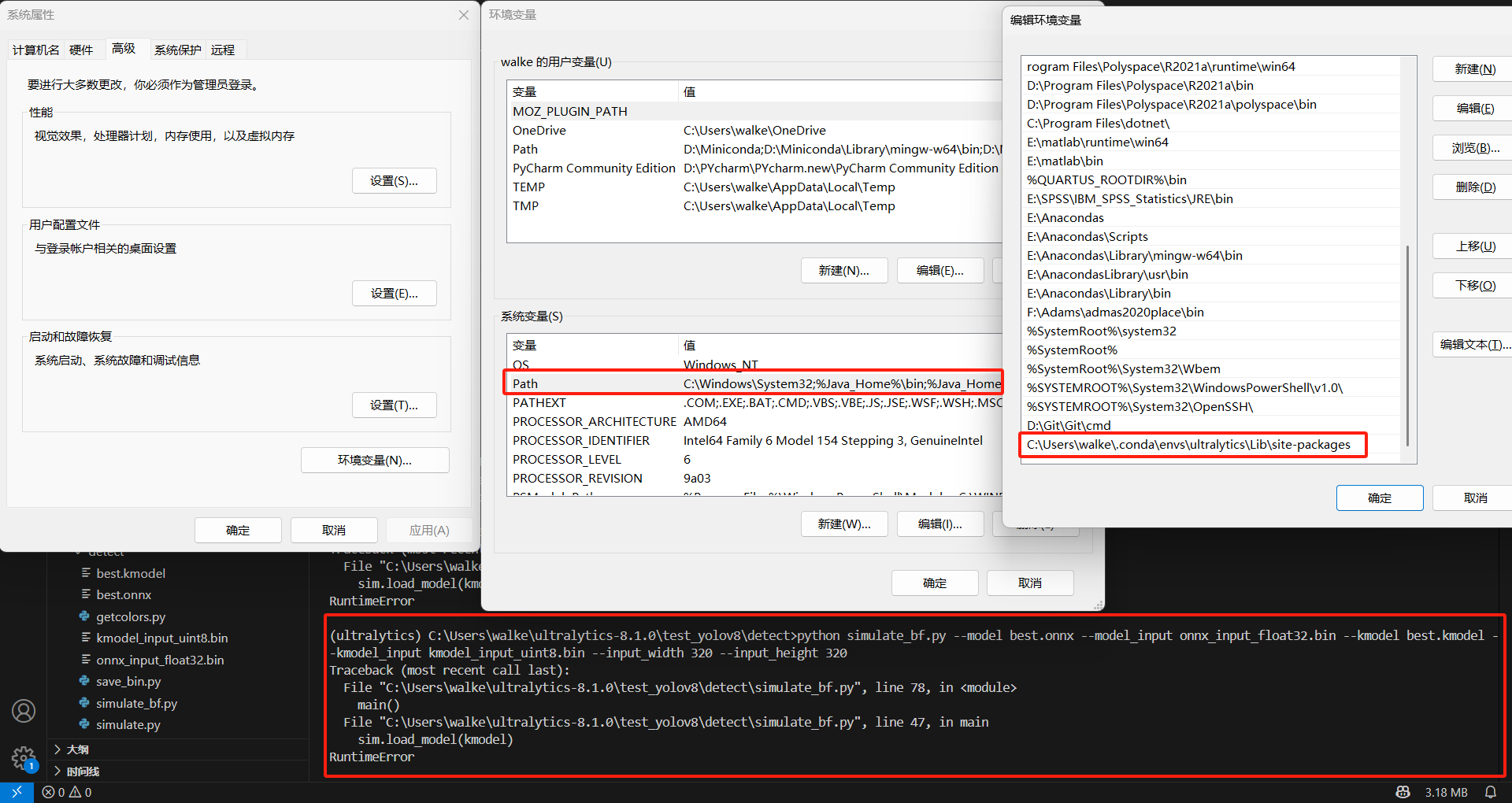The height and width of the screenshot is (803, 1512).
Task: Open the 系统保护 tab
Action: (x=177, y=50)
